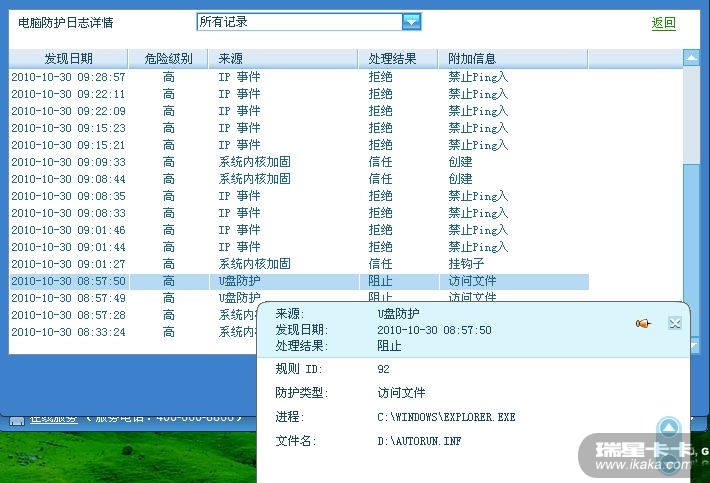
Task: Select the highlighted 08:57:50 log entry
Action: coord(299,281)
